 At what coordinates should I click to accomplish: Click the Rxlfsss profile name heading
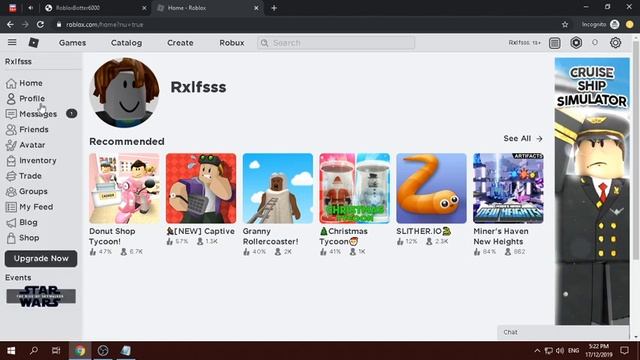tap(198, 87)
